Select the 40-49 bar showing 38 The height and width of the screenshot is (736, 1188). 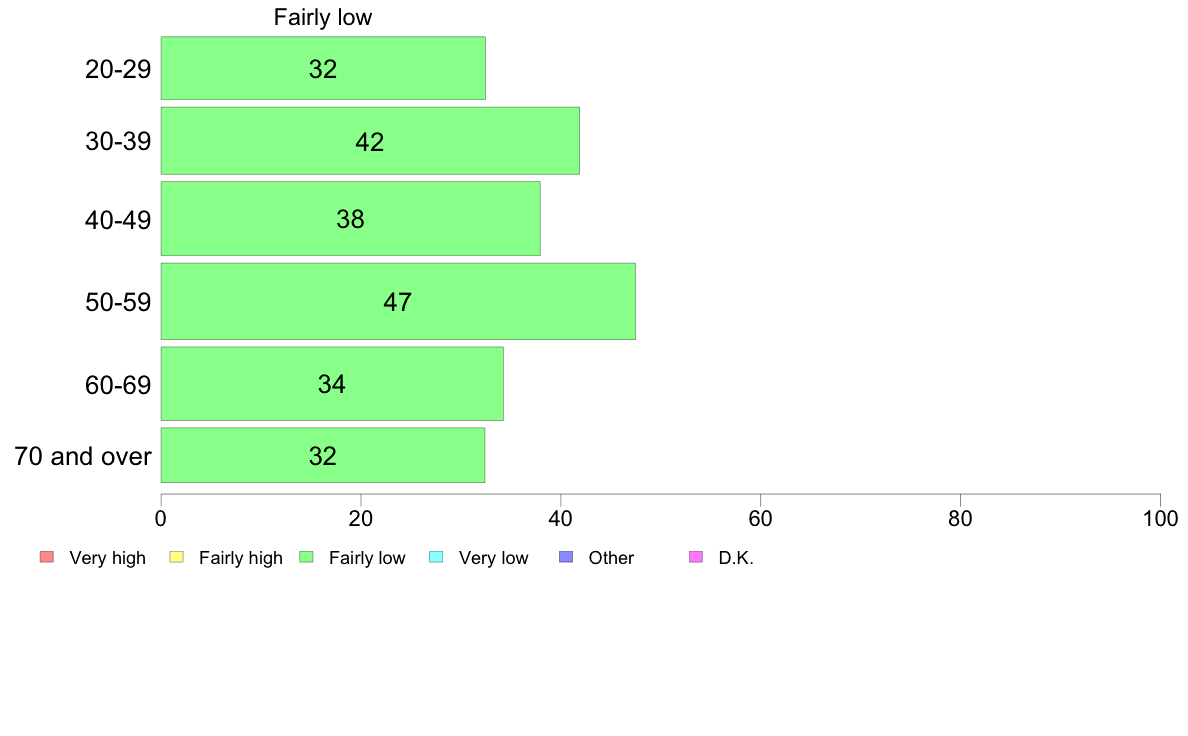(x=350, y=218)
